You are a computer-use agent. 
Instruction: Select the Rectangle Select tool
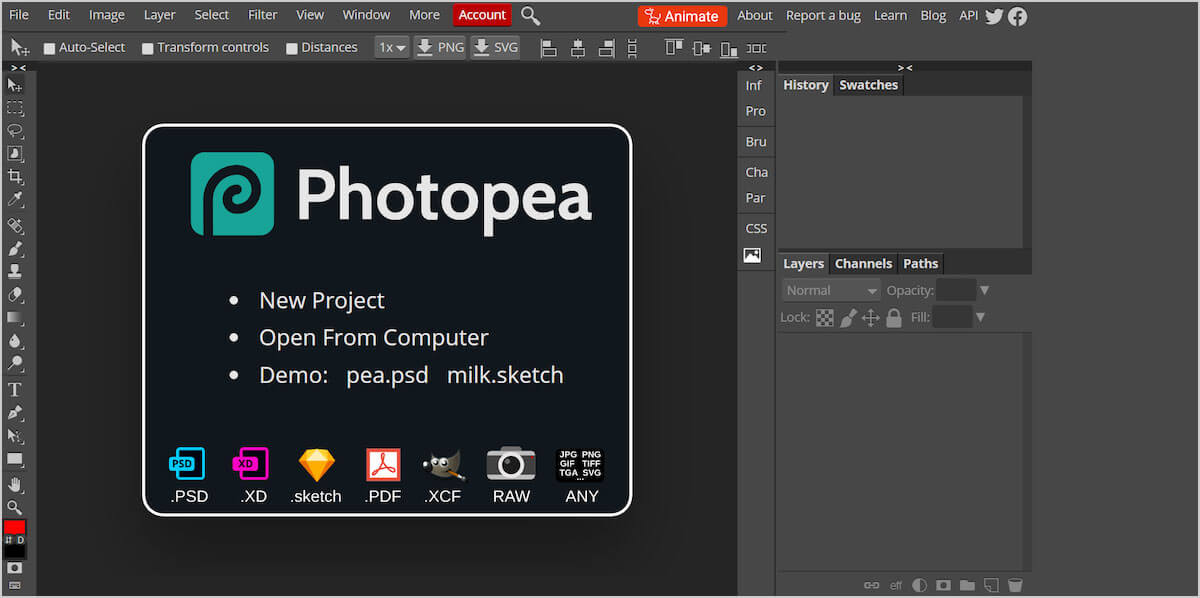15,108
